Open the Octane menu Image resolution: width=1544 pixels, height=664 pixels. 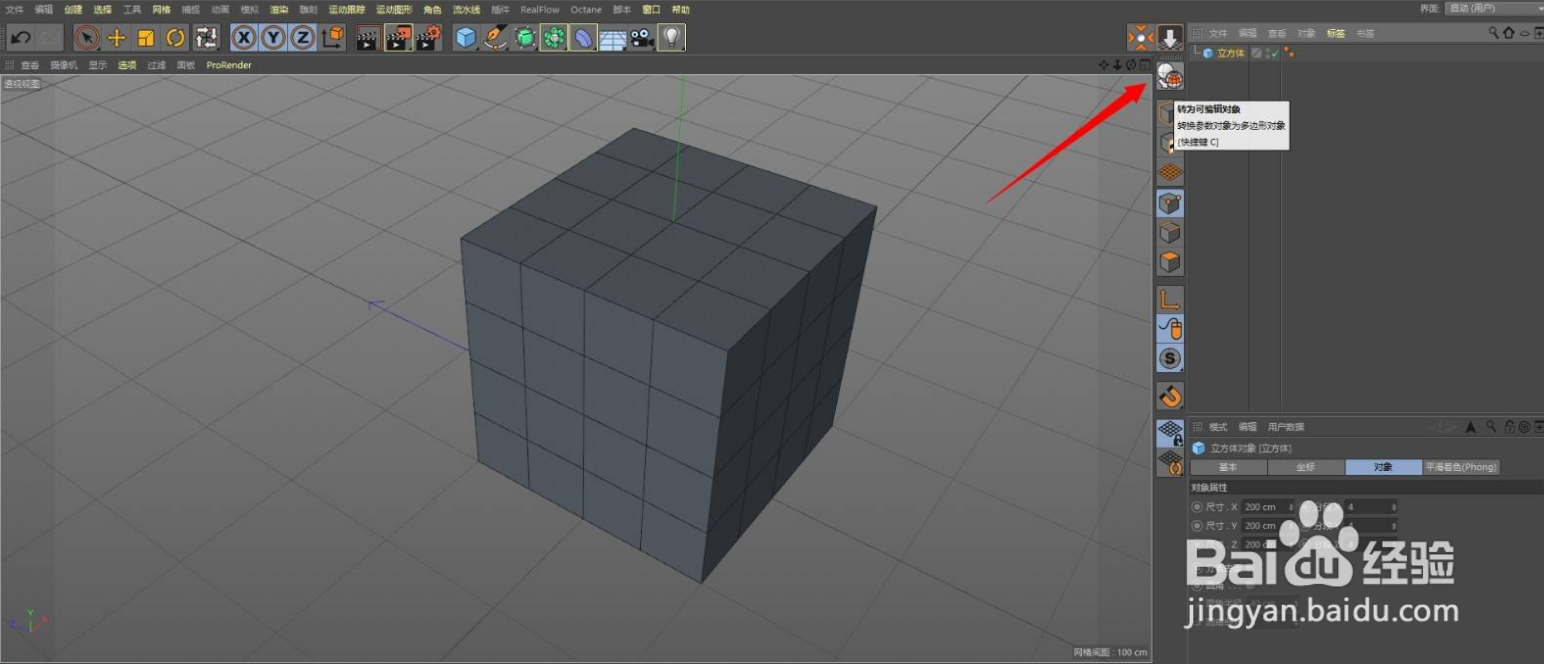pos(586,9)
